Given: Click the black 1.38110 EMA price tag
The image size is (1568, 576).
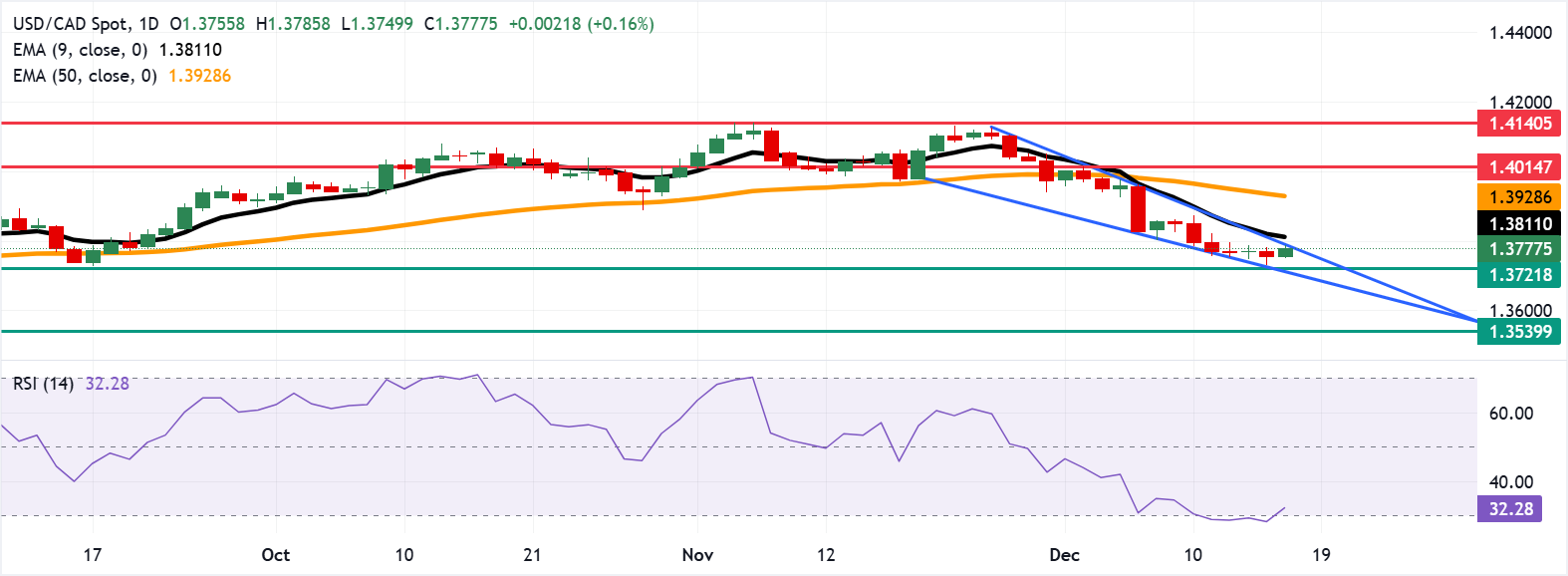Looking at the screenshot, I should pos(1520,224).
